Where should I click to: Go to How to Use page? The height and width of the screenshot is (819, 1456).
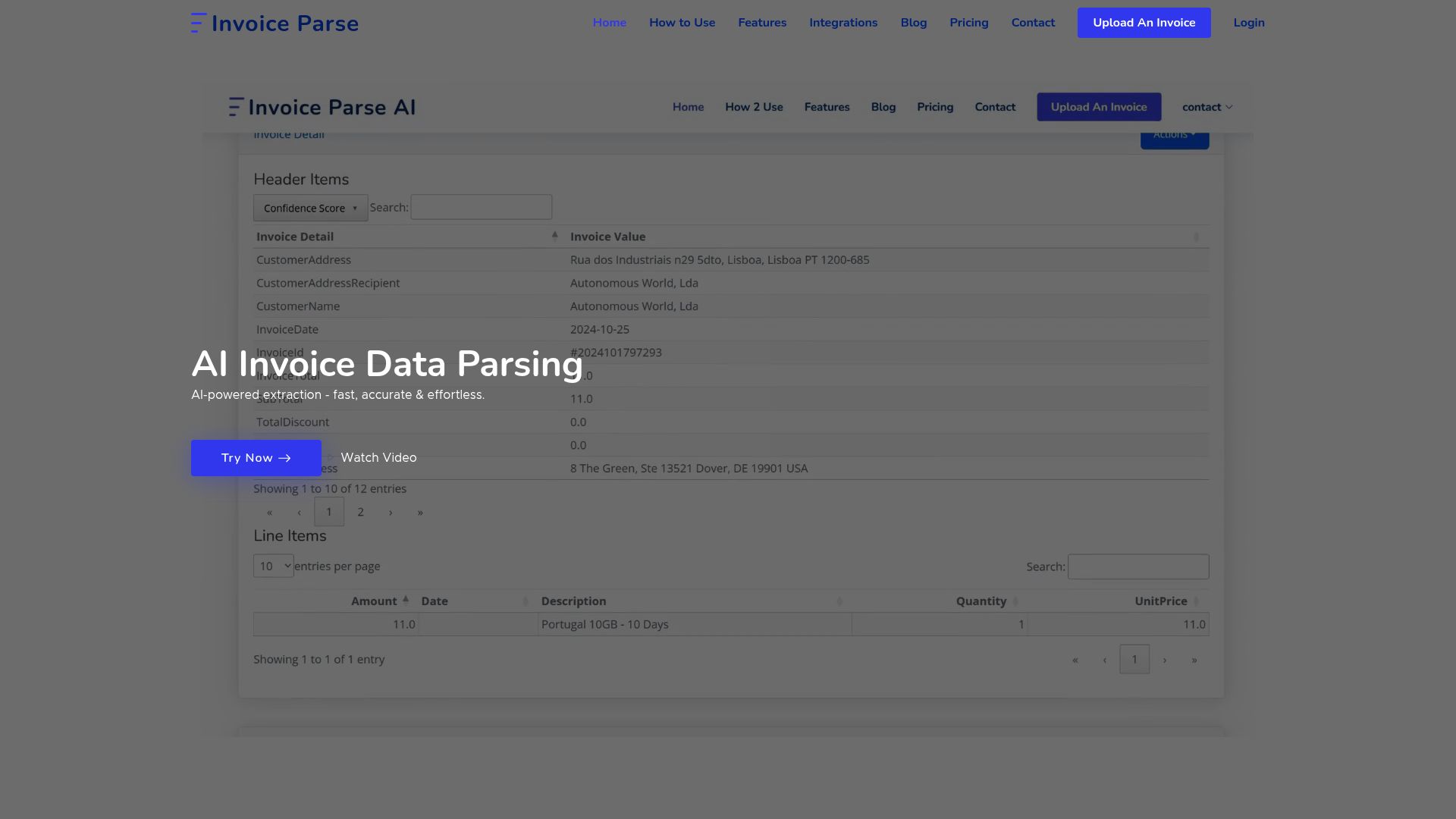682,23
